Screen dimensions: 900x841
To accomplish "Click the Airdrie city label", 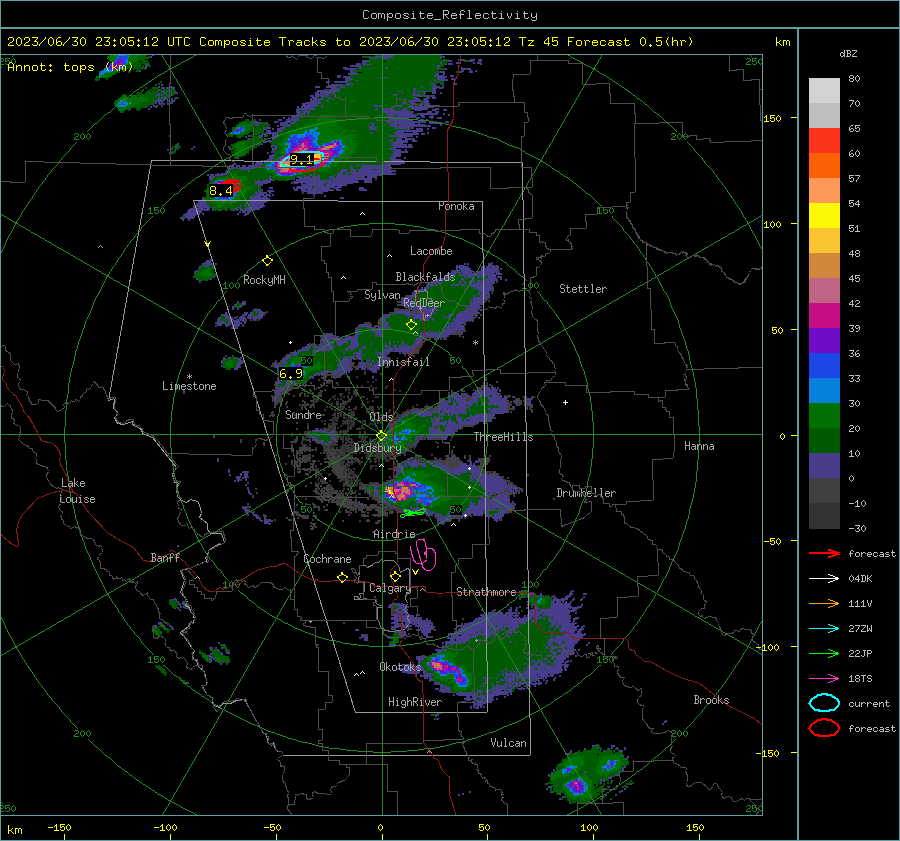I will [x=394, y=534].
